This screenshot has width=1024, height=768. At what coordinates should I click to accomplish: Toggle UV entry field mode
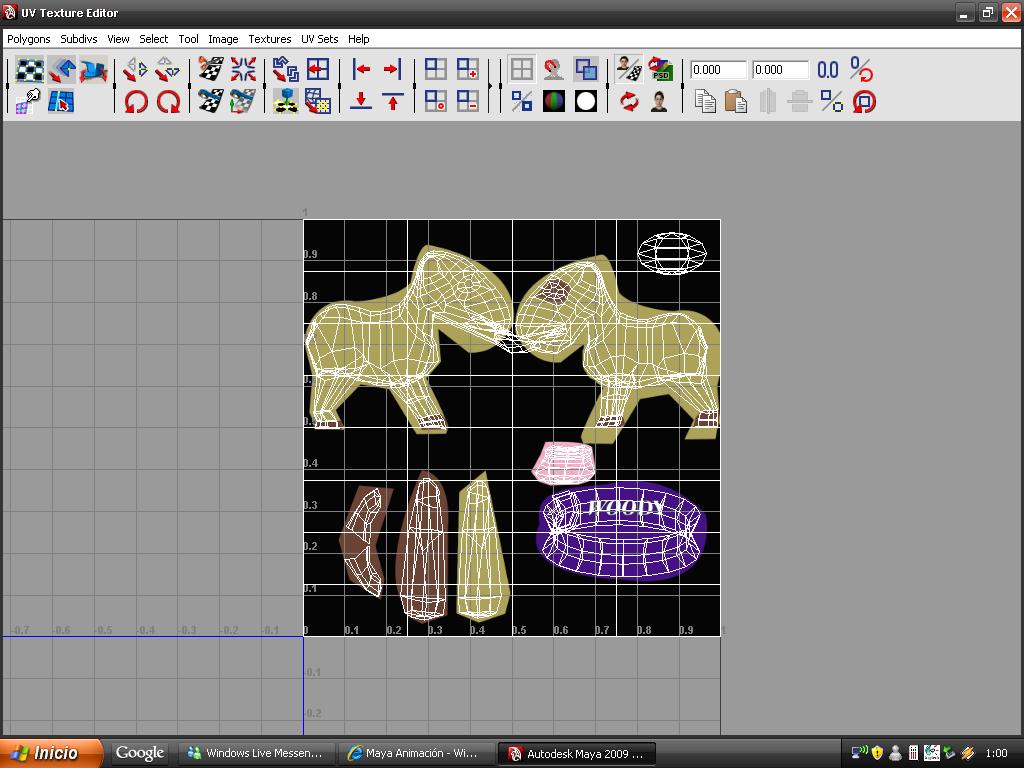click(861, 70)
